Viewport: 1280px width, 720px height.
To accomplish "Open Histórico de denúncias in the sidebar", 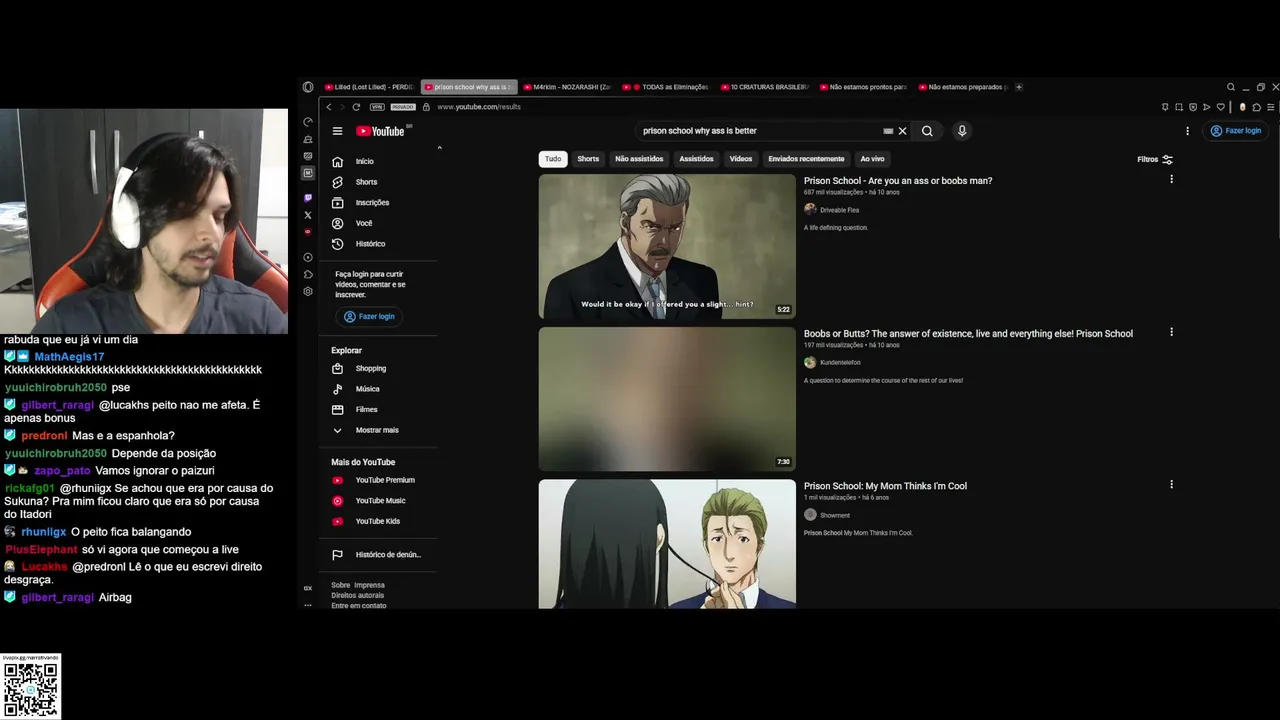I will 378,555.
